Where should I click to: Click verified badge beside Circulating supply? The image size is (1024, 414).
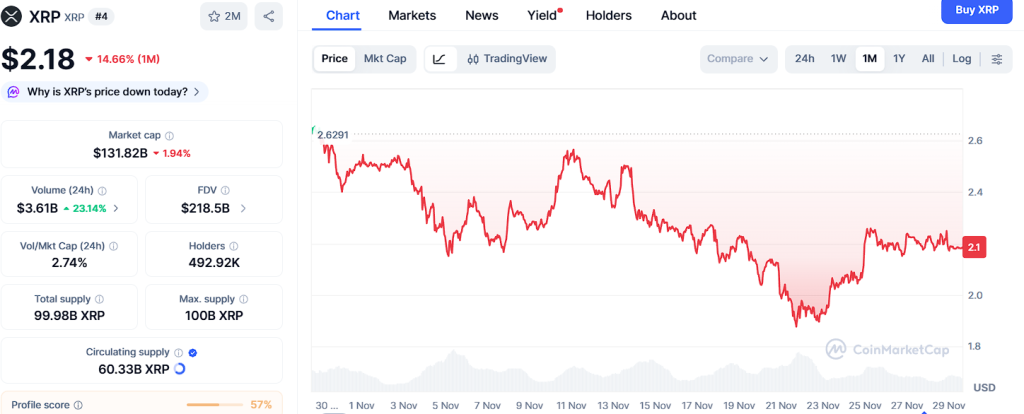(x=193, y=352)
